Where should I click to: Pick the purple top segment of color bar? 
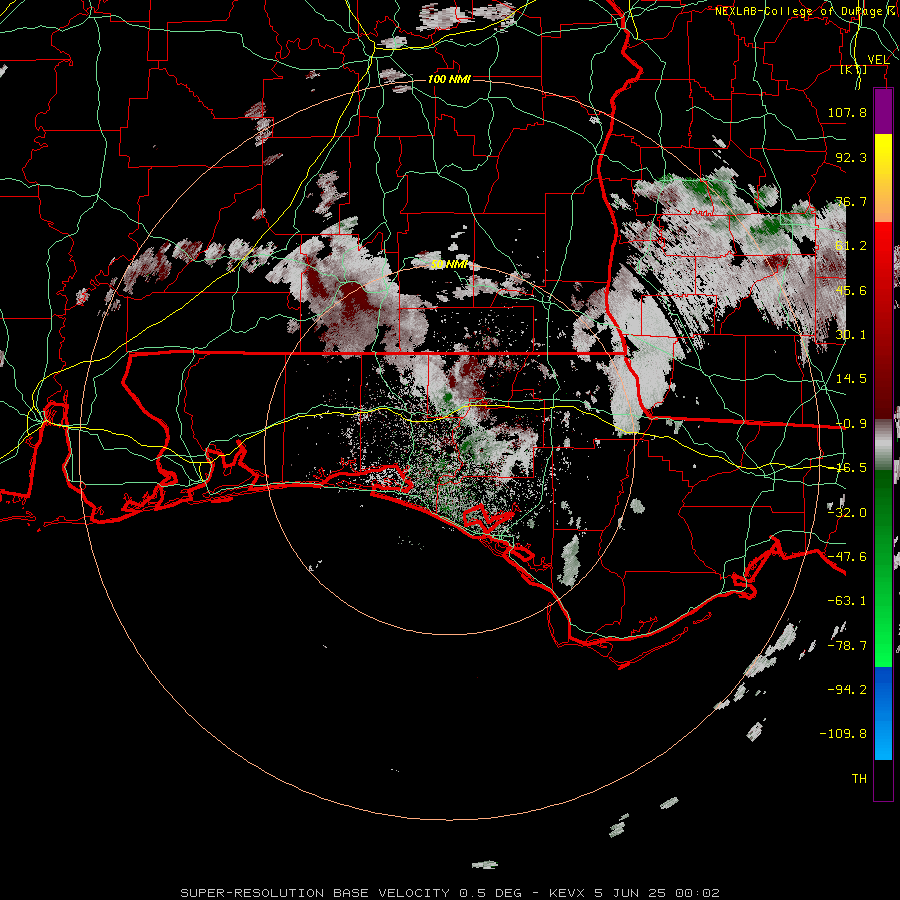[x=883, y=111]
